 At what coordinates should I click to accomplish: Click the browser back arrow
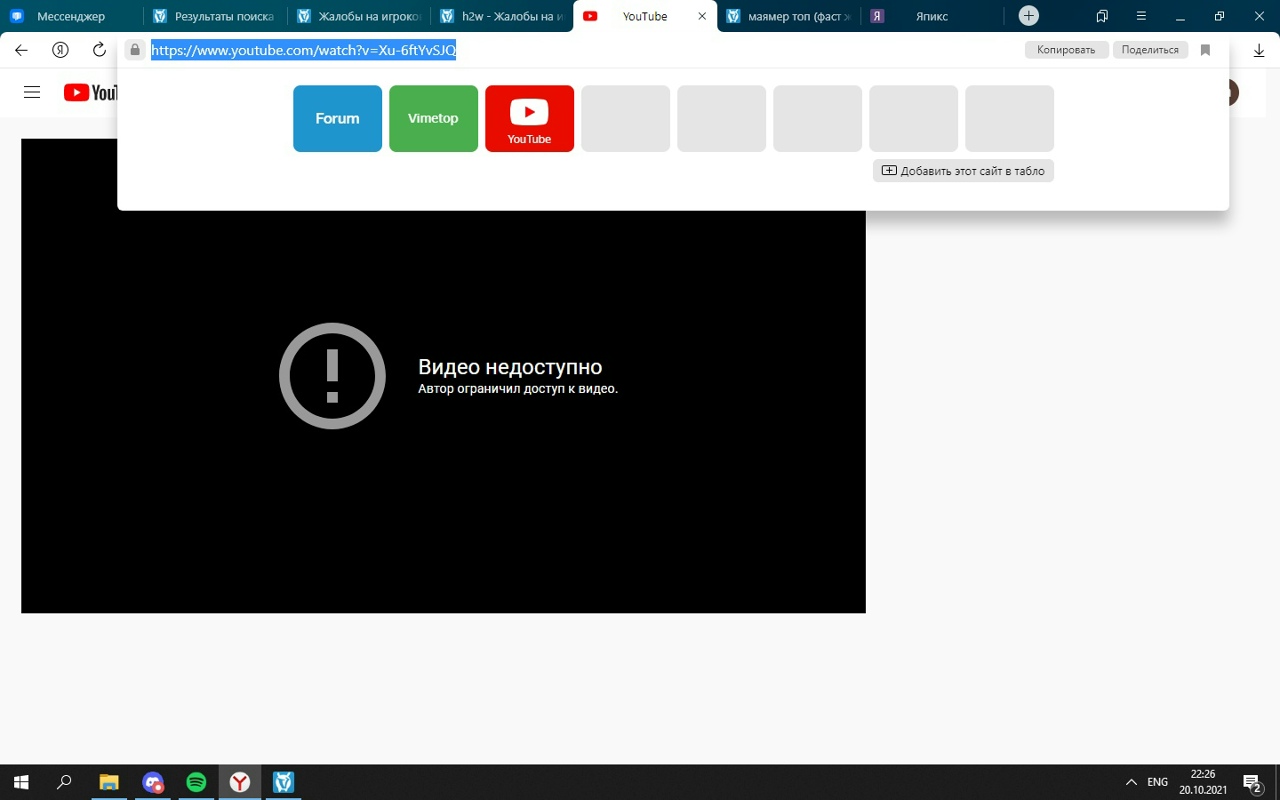click(x=21, y=50)
